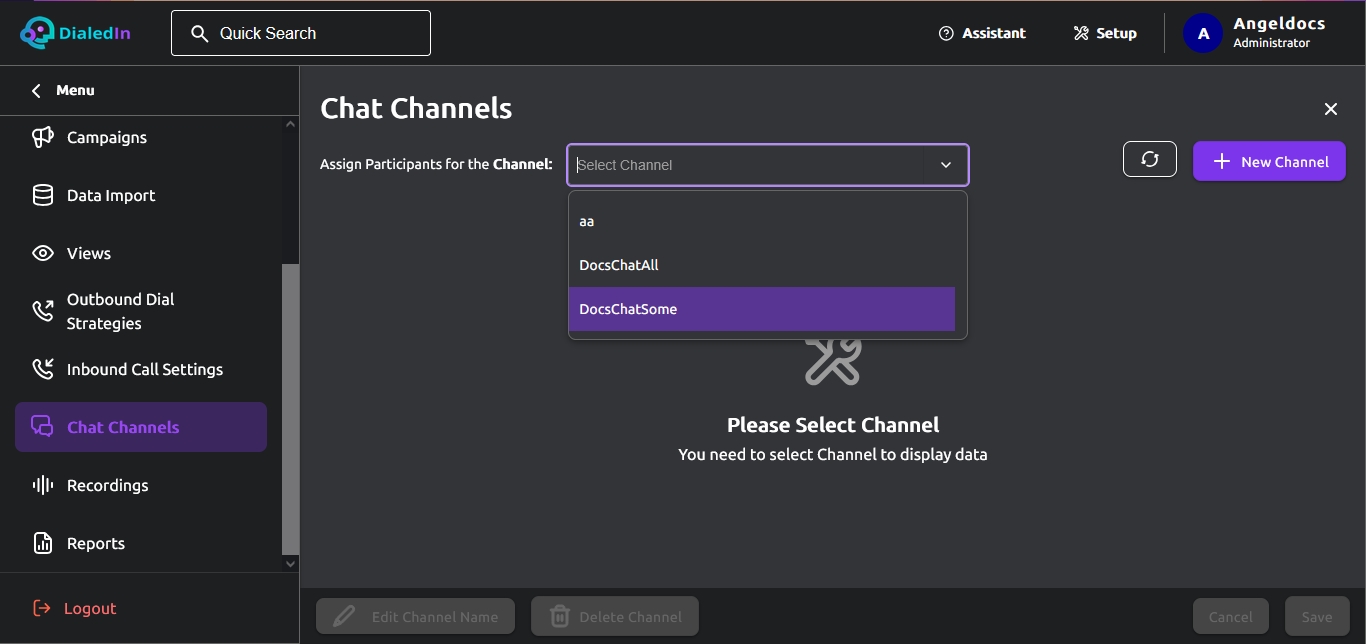Click the Inbound Call Settings phone icon
Viewport: 1366px width, 644px height.
pos(42,369)
